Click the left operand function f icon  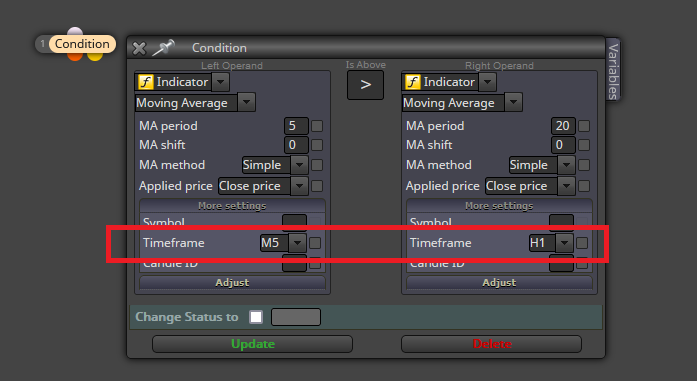pos(145,82)
